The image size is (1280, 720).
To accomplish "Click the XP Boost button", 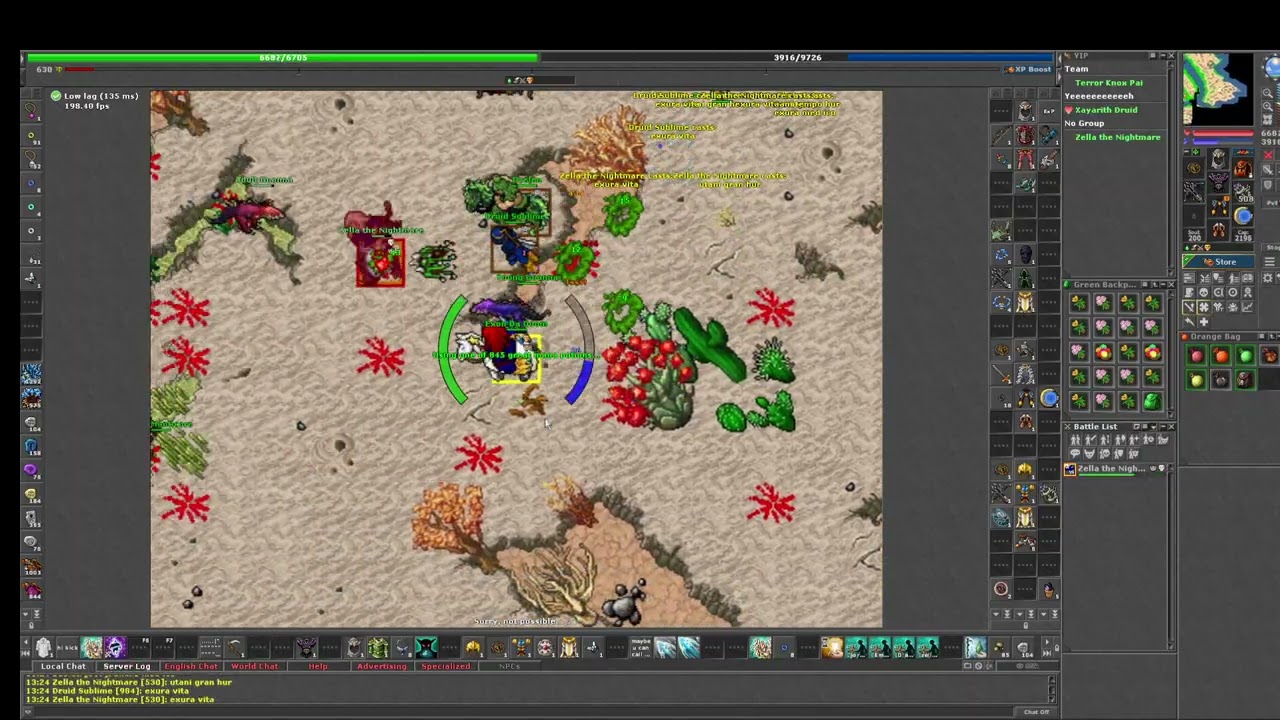I will tap(1029, 69).
